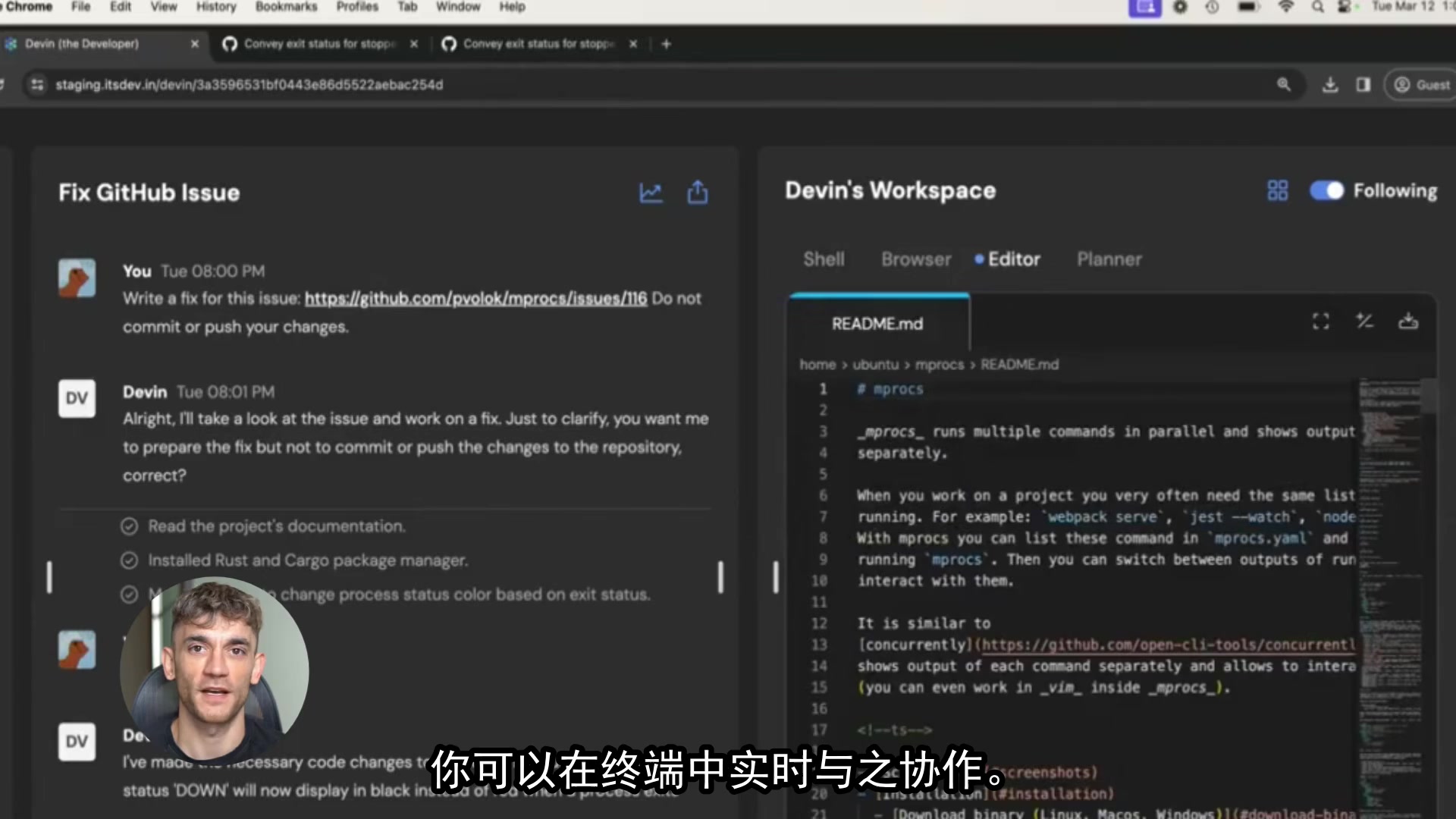The width and height of the screenshot is (1456, 819).
Task: Open the Browser workspace tab
Action: click(x=916, y=259)
